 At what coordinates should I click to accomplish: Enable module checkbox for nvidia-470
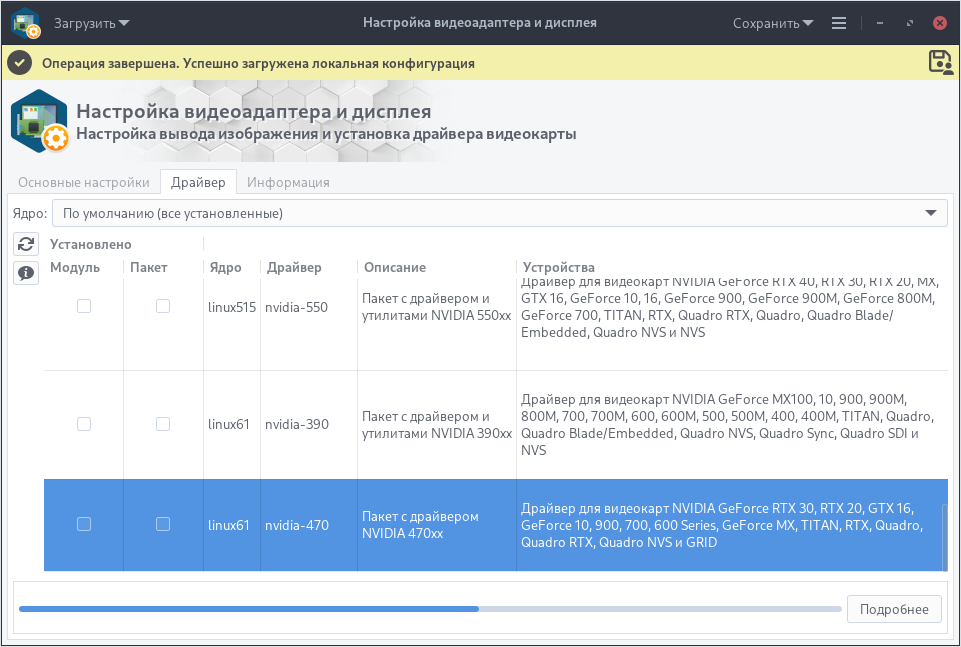pos(84,524)
